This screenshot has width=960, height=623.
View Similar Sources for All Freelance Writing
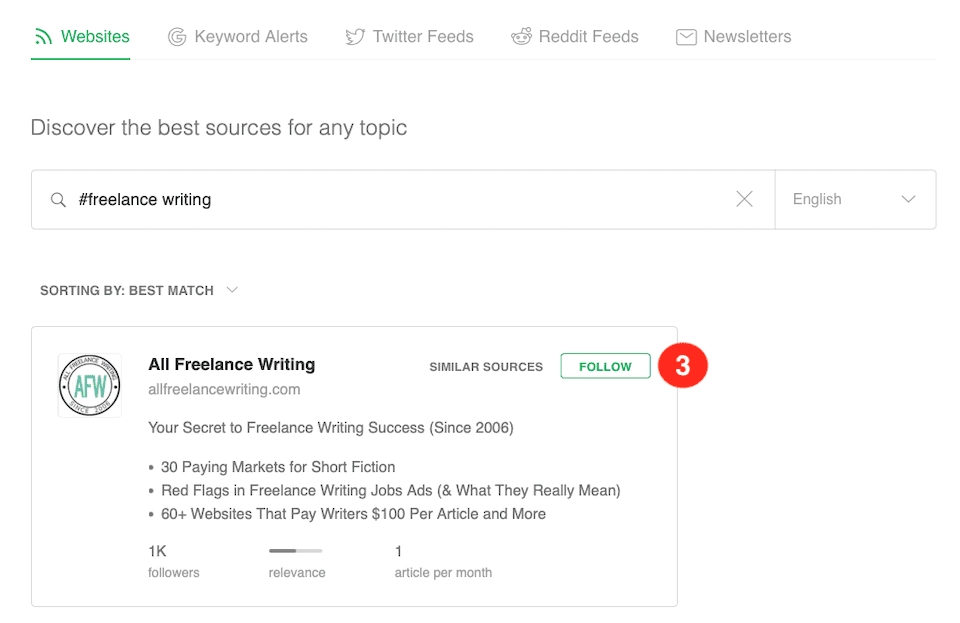[486, 367]
